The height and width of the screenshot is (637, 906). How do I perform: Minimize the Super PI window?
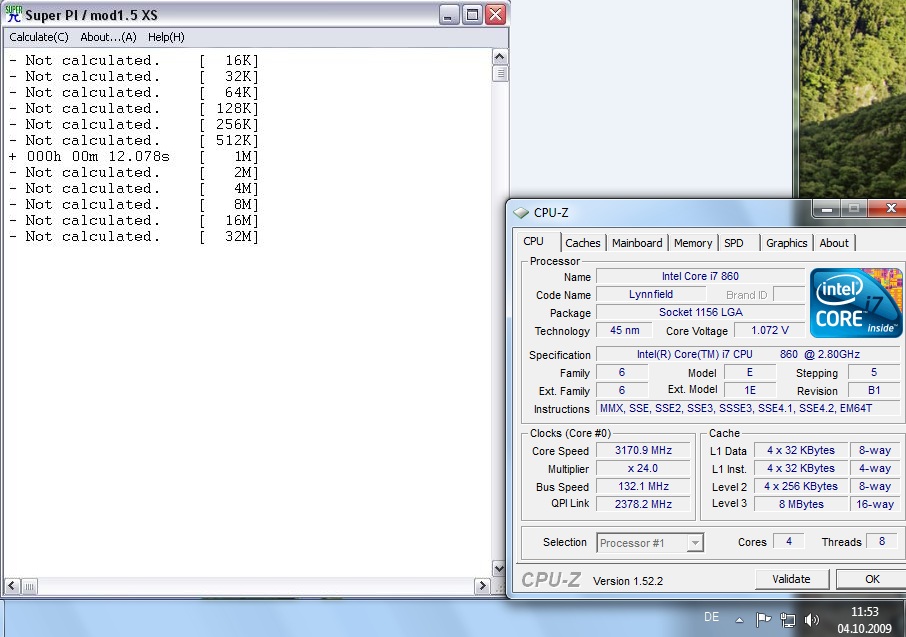tap(449, 14)
